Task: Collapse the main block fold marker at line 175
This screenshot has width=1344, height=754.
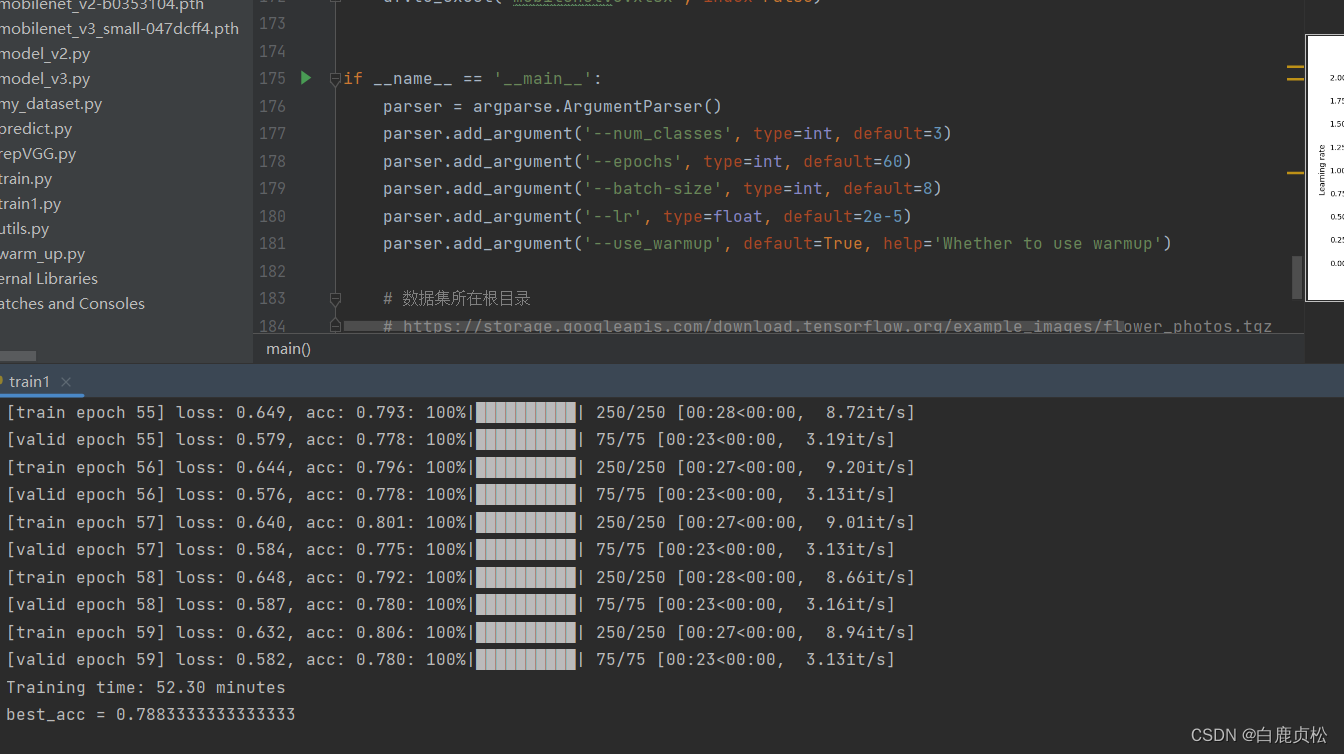Action: pos(335,79)
